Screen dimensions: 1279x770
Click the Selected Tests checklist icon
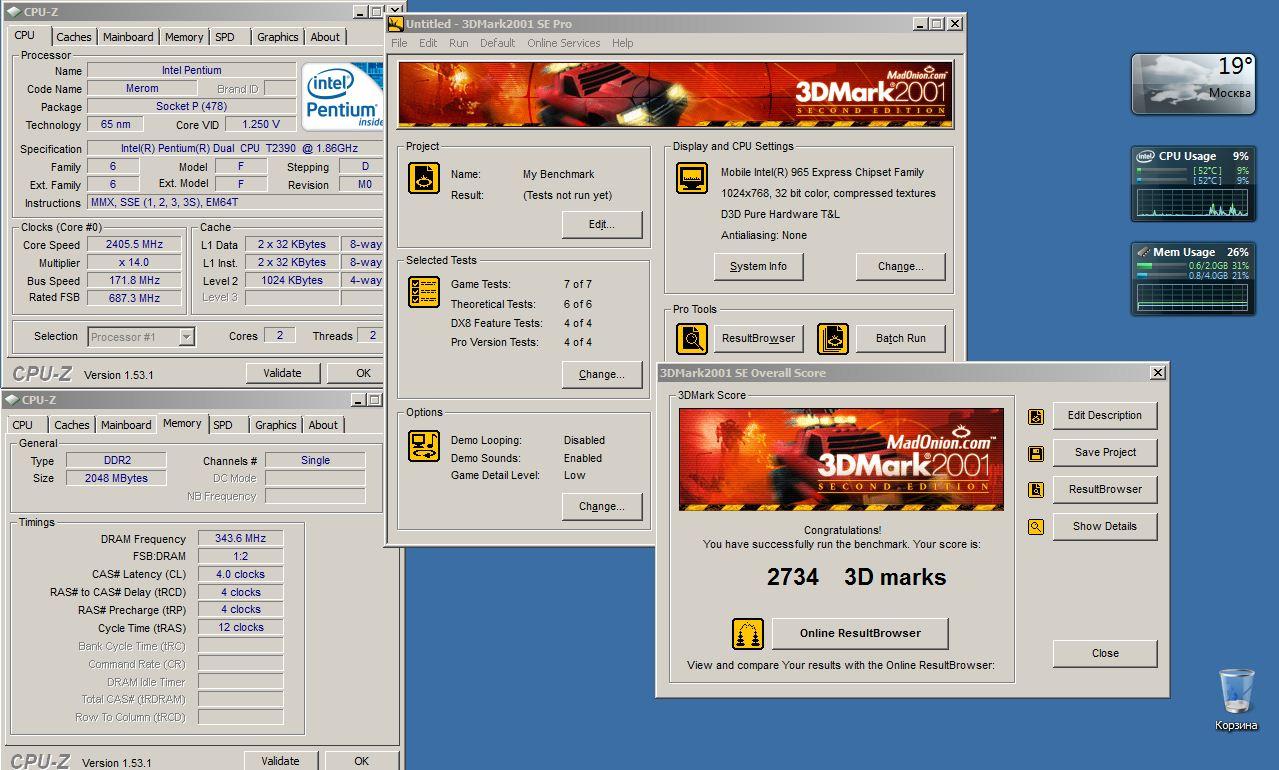coord(424,293)
